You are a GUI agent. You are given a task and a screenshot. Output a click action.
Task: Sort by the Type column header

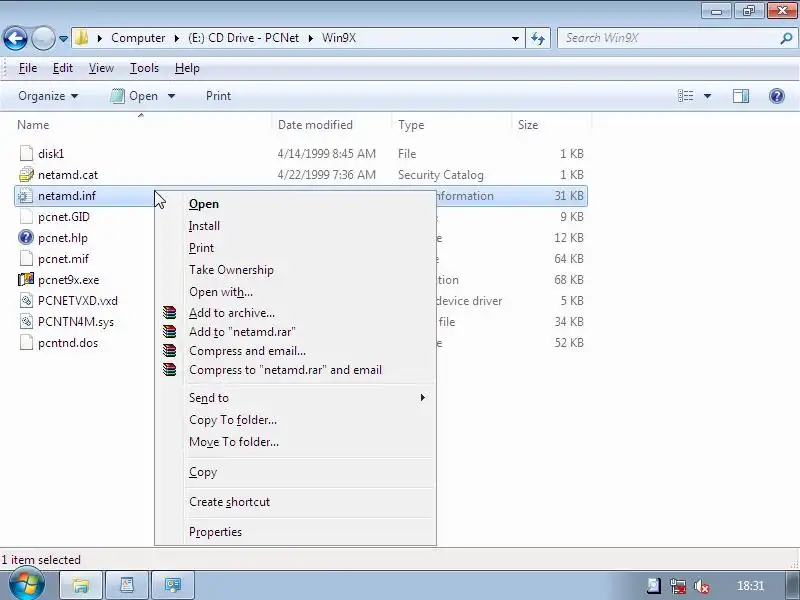(411, 125)
